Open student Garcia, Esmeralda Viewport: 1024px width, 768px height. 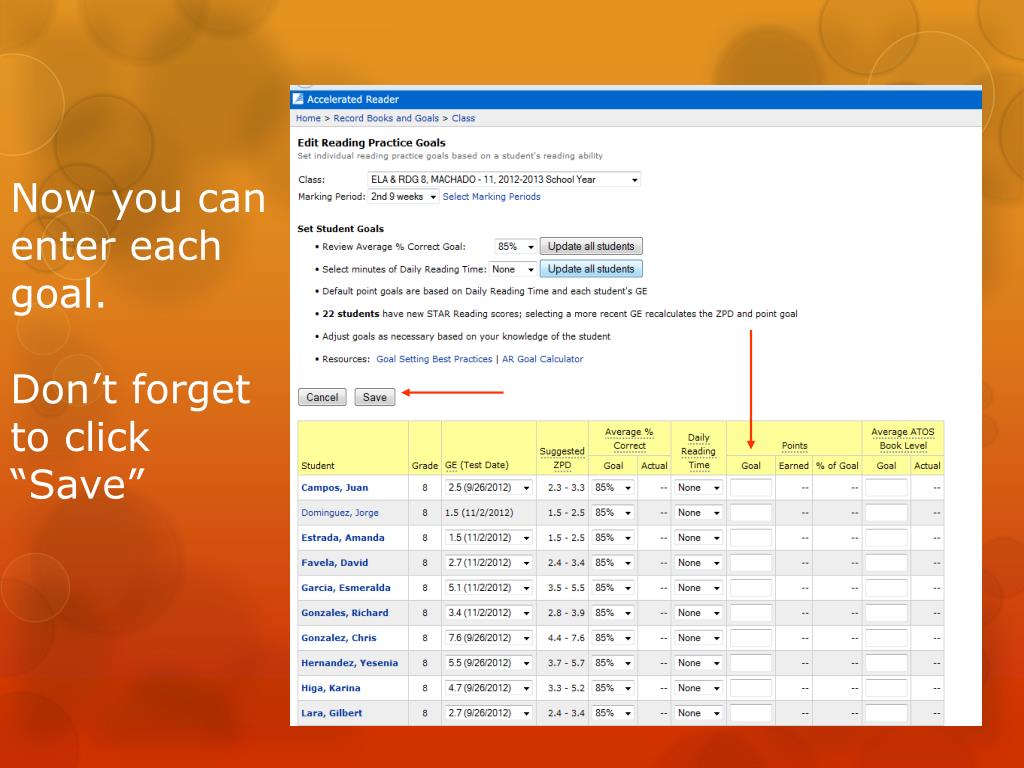pyautogui.click(x=345, y=588)
